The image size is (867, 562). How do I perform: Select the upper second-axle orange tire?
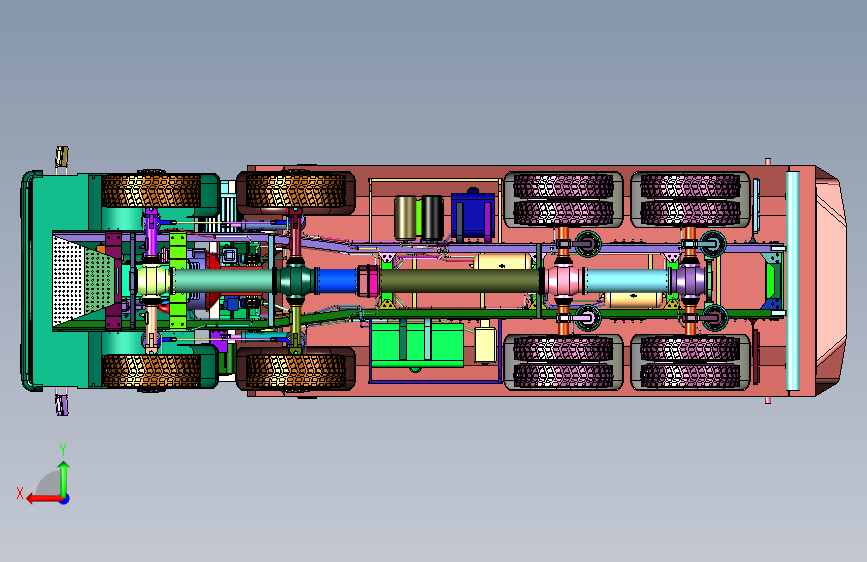(x=296, y=191)
